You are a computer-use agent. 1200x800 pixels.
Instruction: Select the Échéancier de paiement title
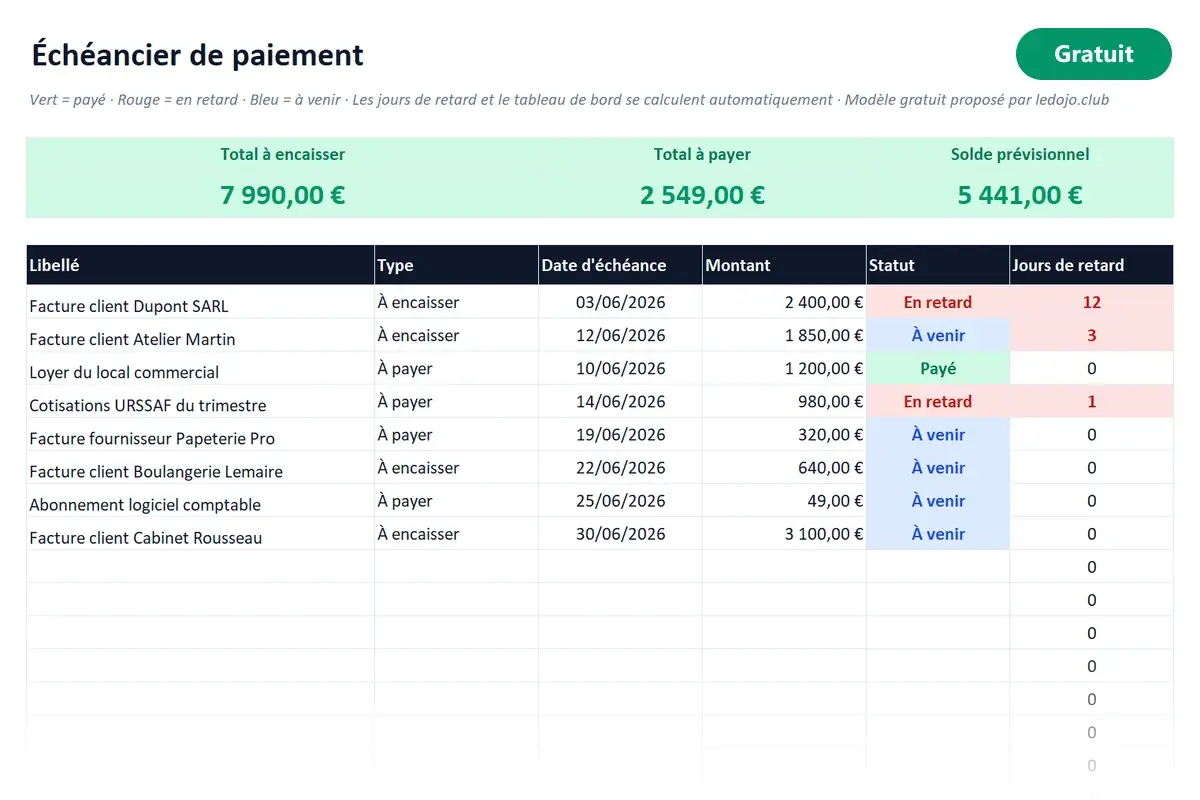[x=197, y=54]
